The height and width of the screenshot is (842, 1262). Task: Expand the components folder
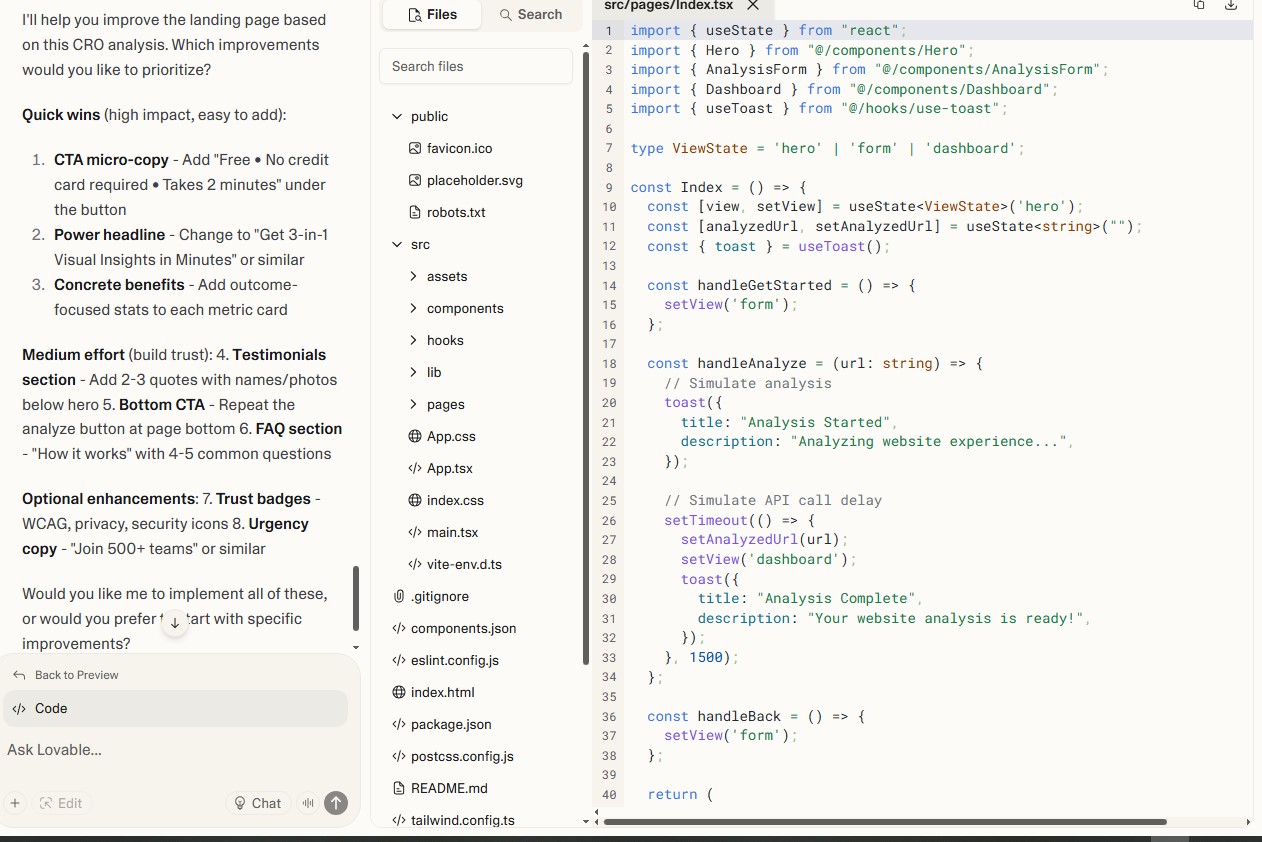[413, 309]
